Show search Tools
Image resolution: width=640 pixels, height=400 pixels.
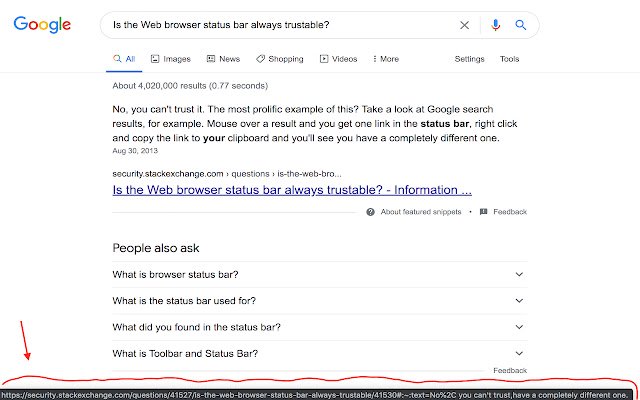(509, 59)
